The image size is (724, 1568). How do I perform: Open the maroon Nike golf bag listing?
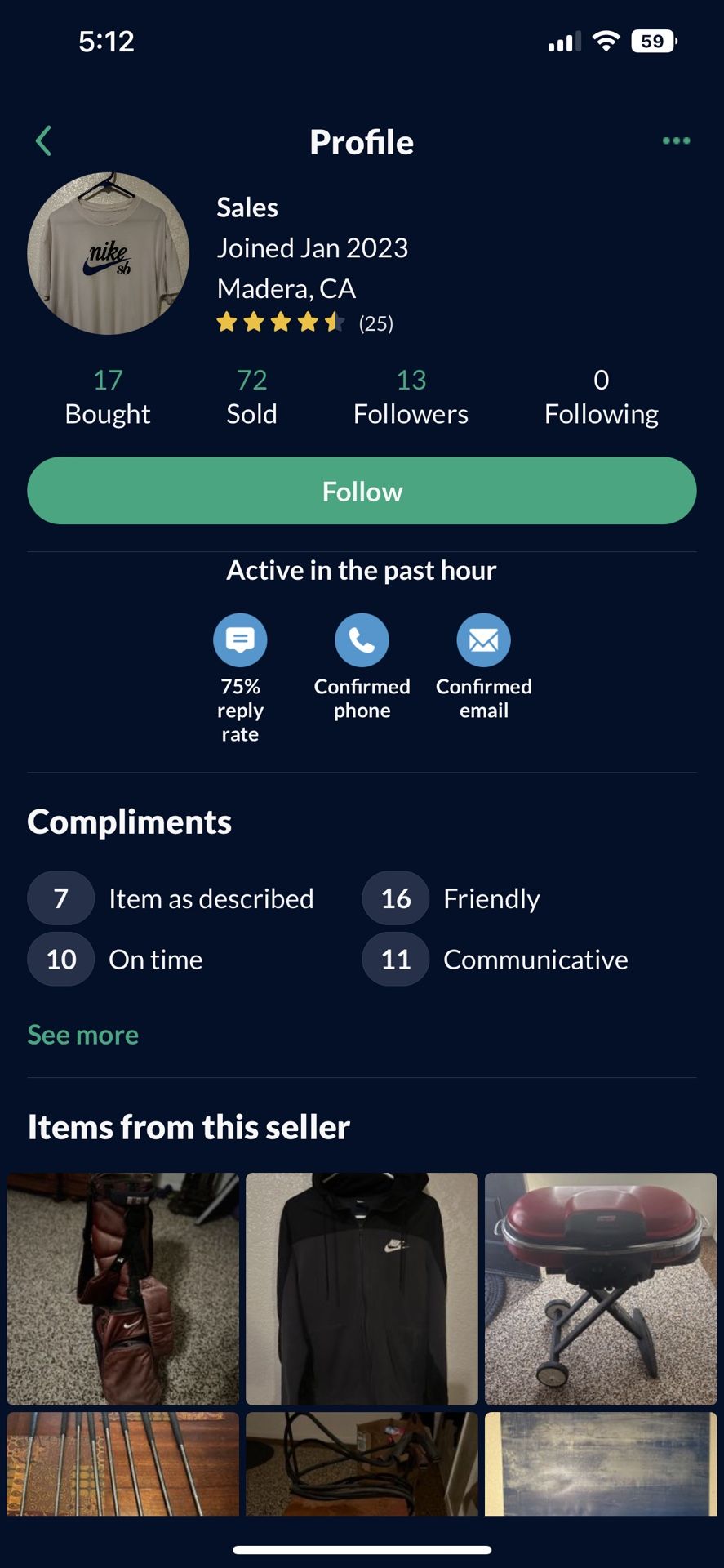coord(123,1288)
